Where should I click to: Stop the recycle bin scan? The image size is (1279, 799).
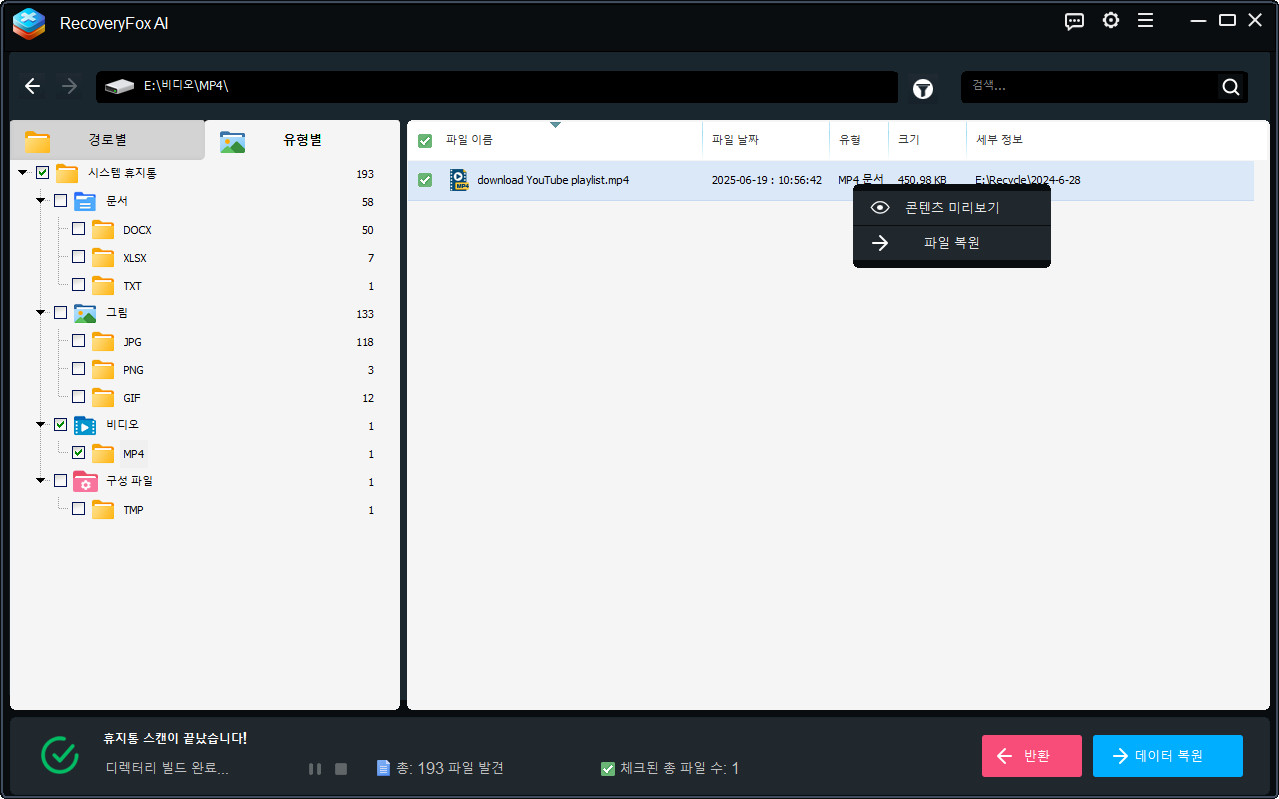click(340, 768)
